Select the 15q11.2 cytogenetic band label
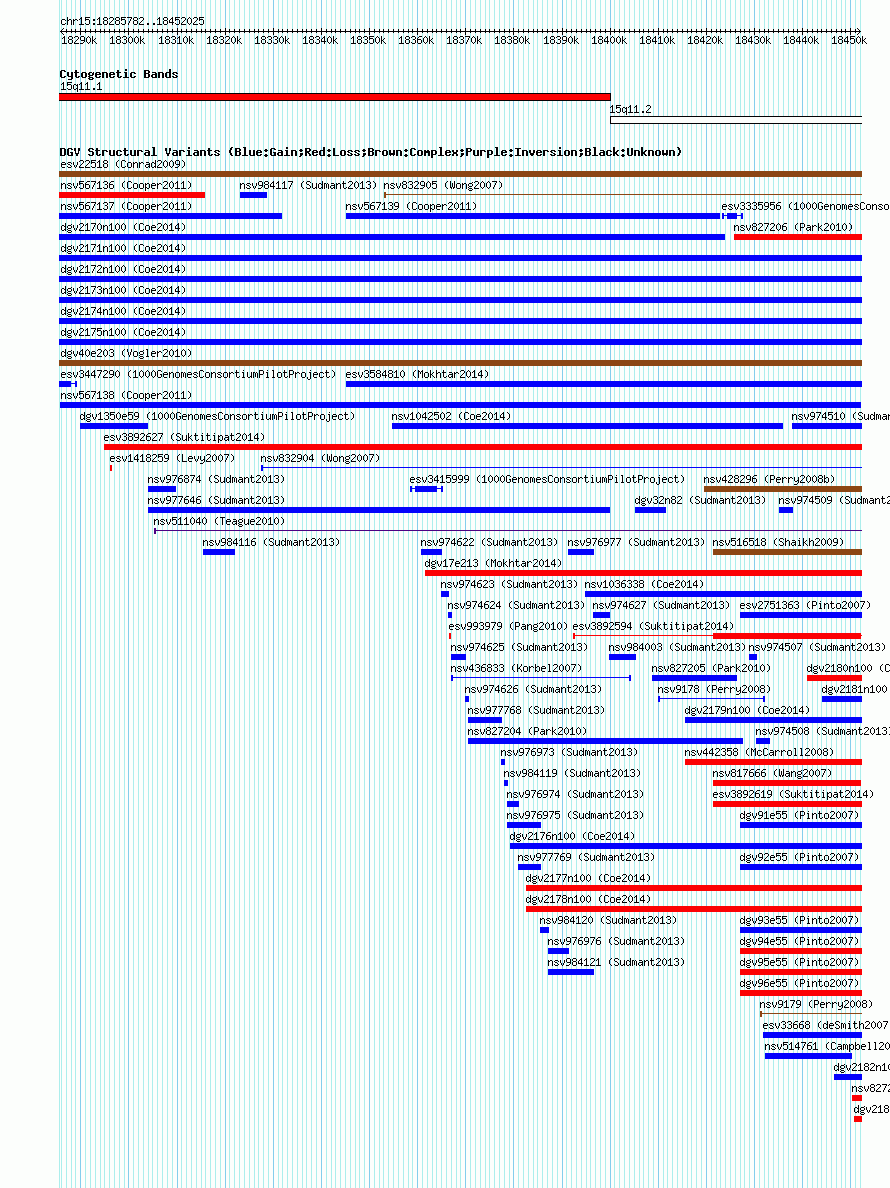Screen dimensions: 890x1188 (631, 110)
